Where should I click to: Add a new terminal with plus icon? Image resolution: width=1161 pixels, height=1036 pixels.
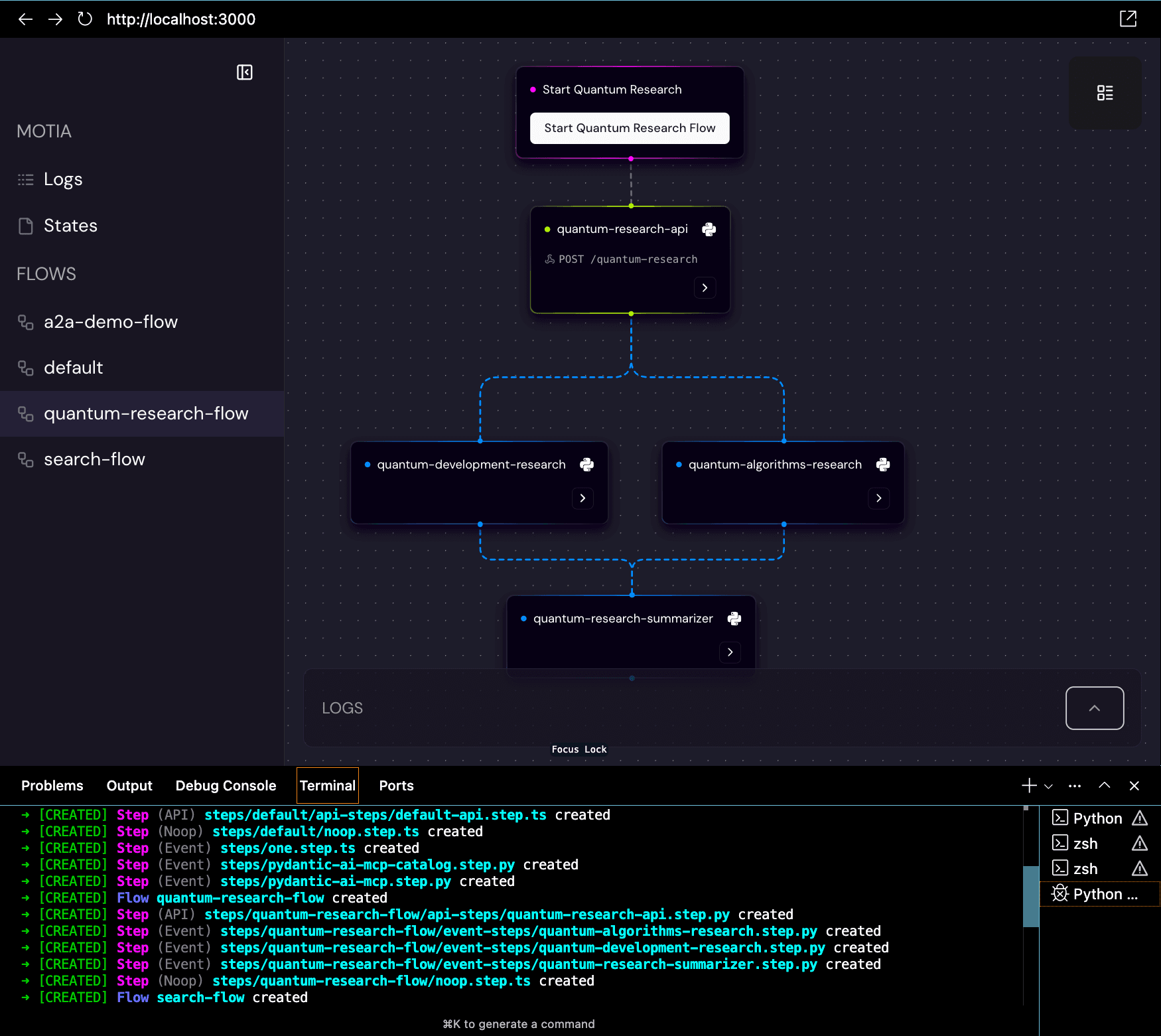pos(1029,786)
